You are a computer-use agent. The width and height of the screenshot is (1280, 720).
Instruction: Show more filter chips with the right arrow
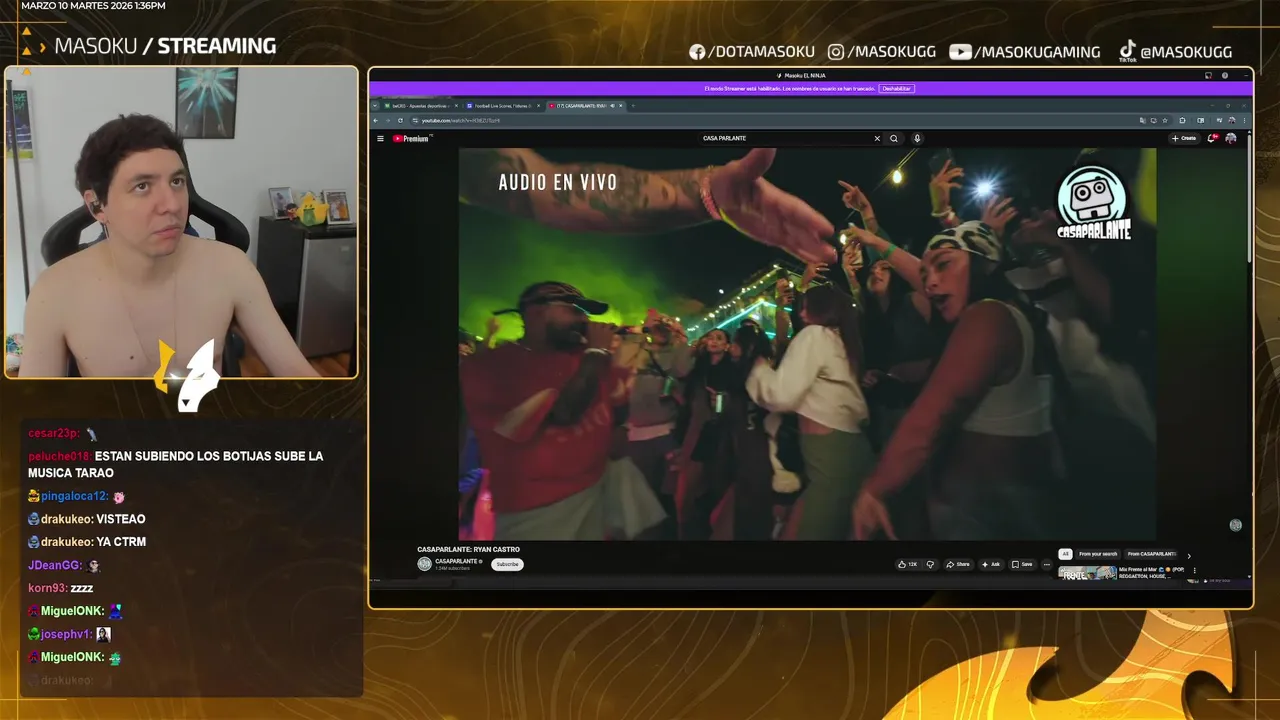tap(1189, 556)
